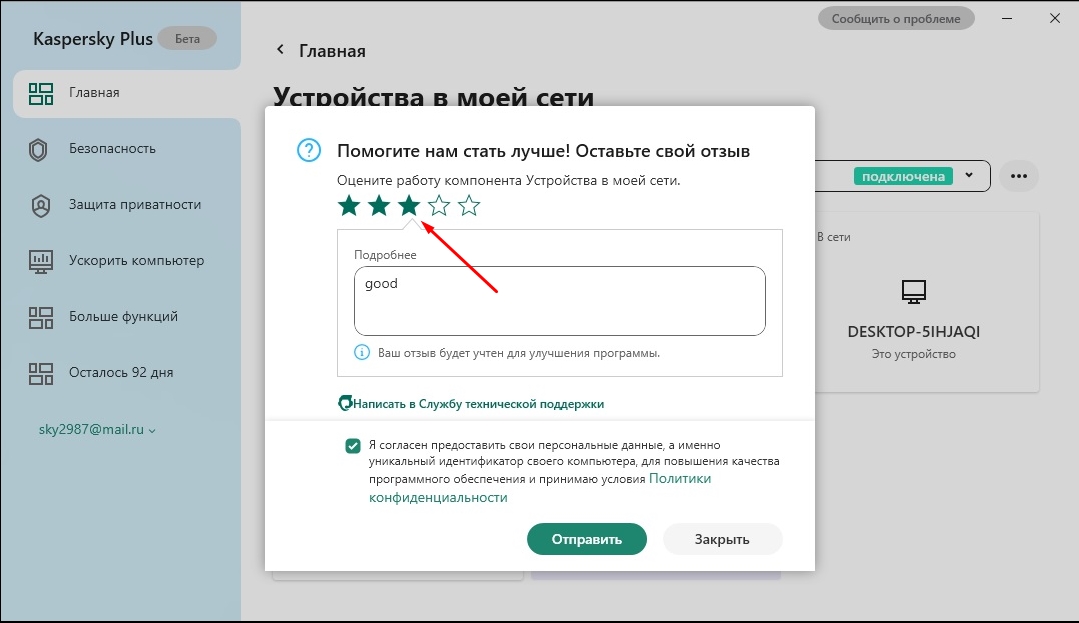Screen dimensions: 1079x623
Task: Click the Безопасность shield icon
Action: 40,149
